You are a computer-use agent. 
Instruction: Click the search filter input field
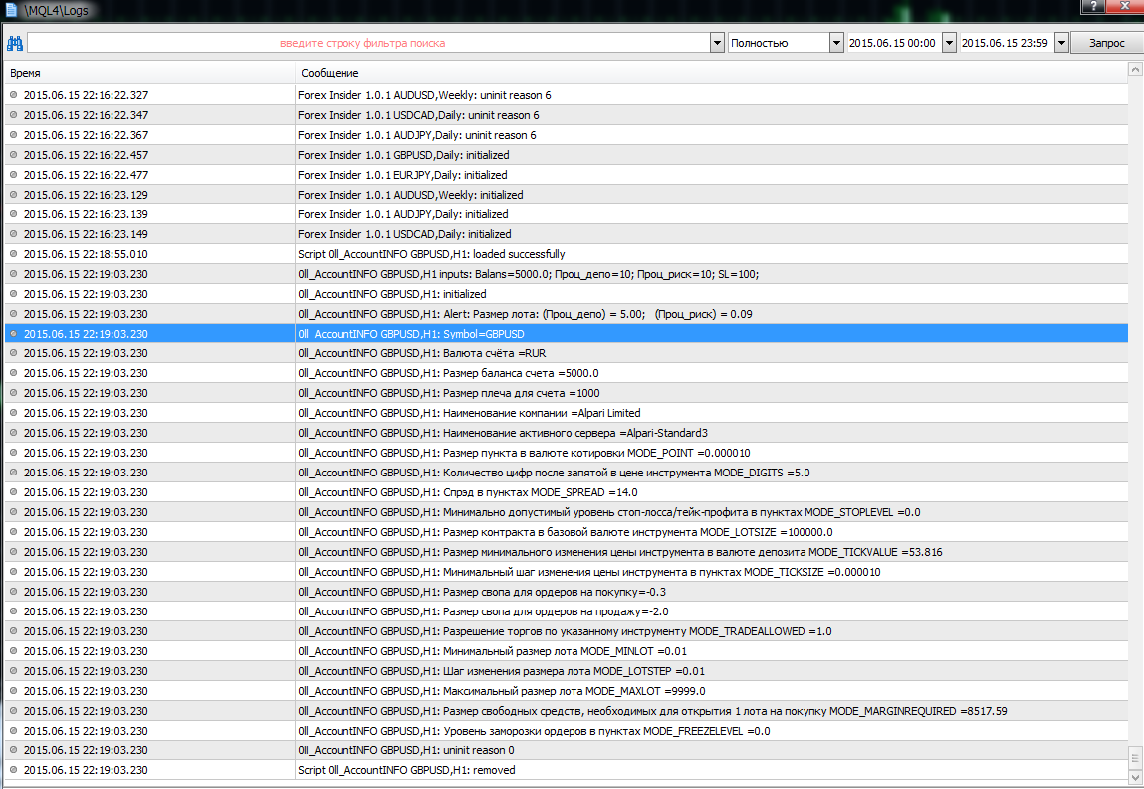tap(368, 43)
